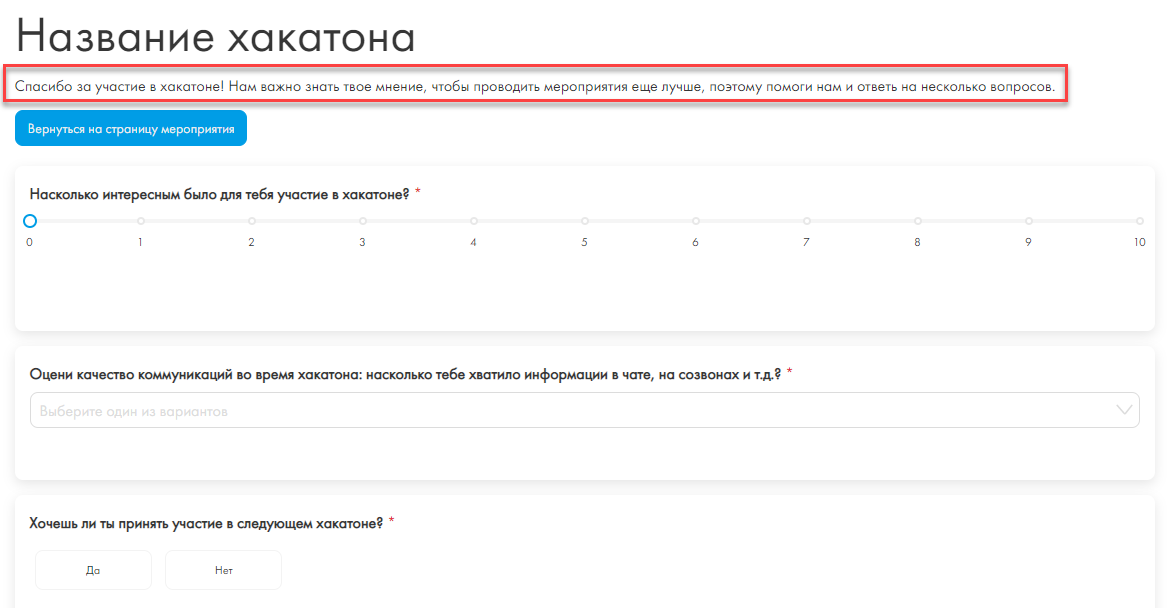Click the "Вернуться на страницу мероприятия" button
1174x608 pixels.
point(131,129)
